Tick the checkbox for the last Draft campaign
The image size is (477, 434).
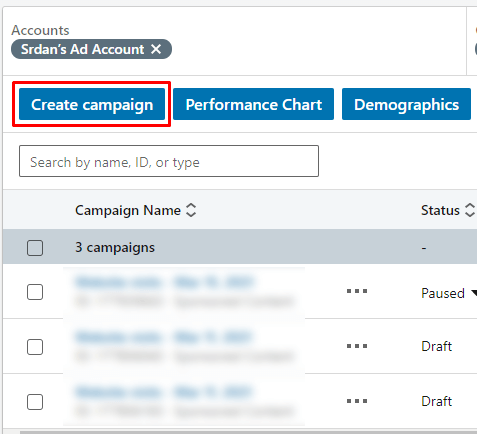tap(35, 402)
